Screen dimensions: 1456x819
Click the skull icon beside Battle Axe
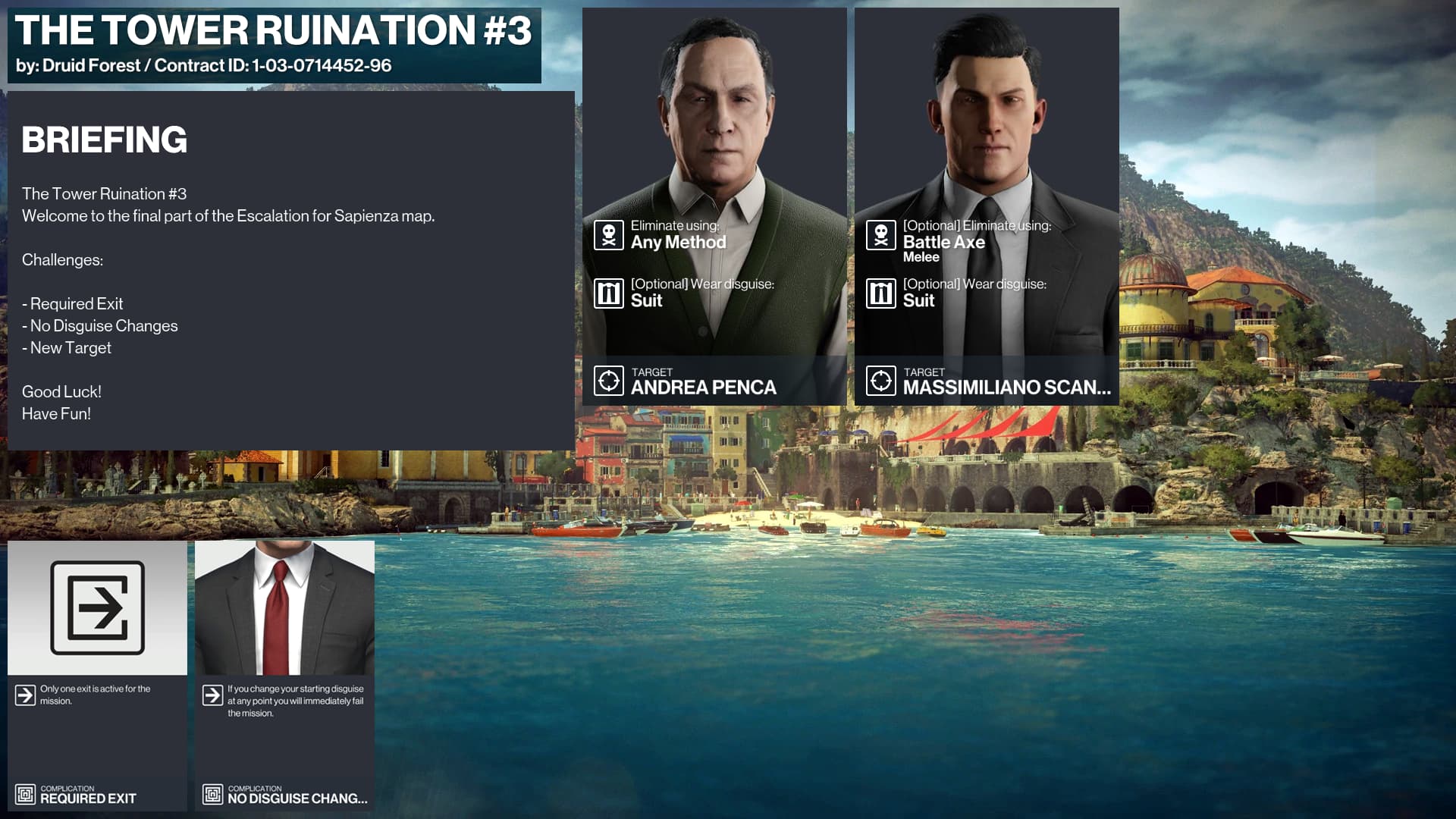pyautogui.click(x=880, y=235)
